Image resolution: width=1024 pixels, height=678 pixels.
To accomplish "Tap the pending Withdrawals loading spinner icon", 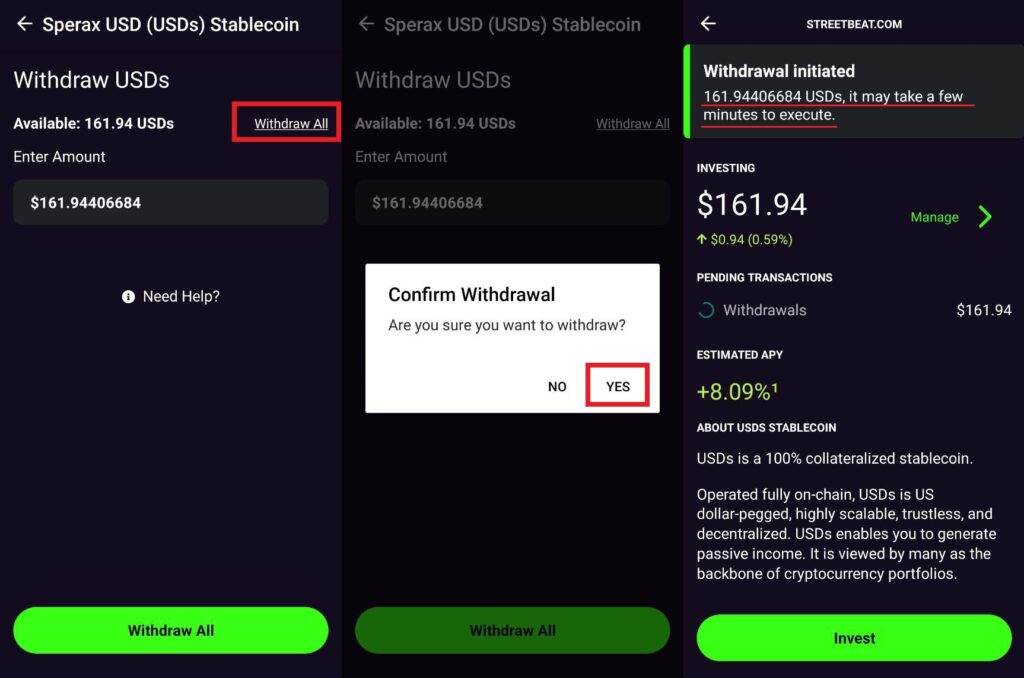I will [x=709, y=310].
